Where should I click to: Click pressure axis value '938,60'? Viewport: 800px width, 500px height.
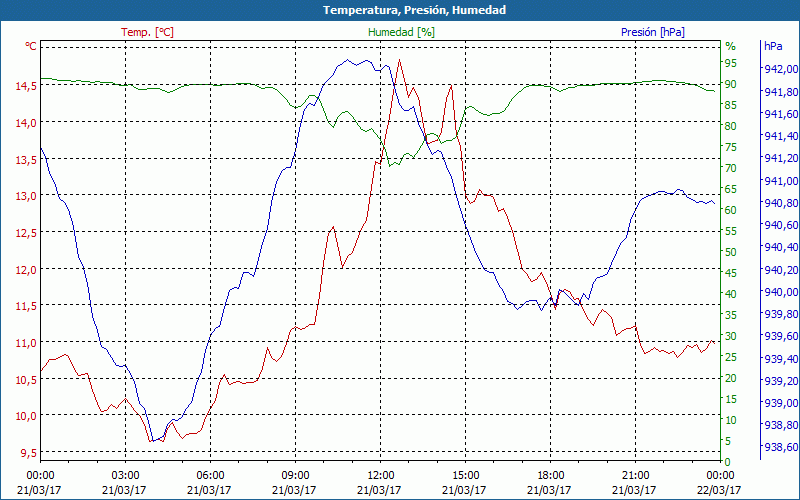(781, 447)
